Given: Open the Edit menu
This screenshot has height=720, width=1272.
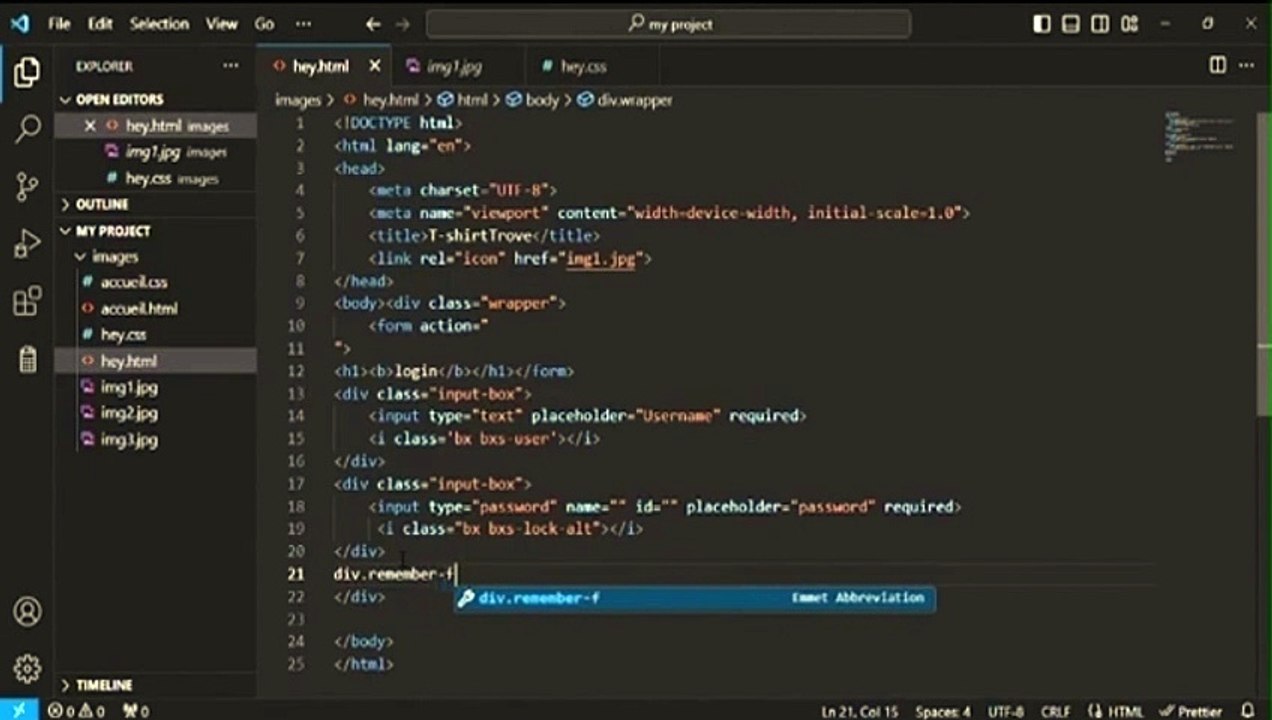Looking at the screenshot, I should tap(100, 24).
